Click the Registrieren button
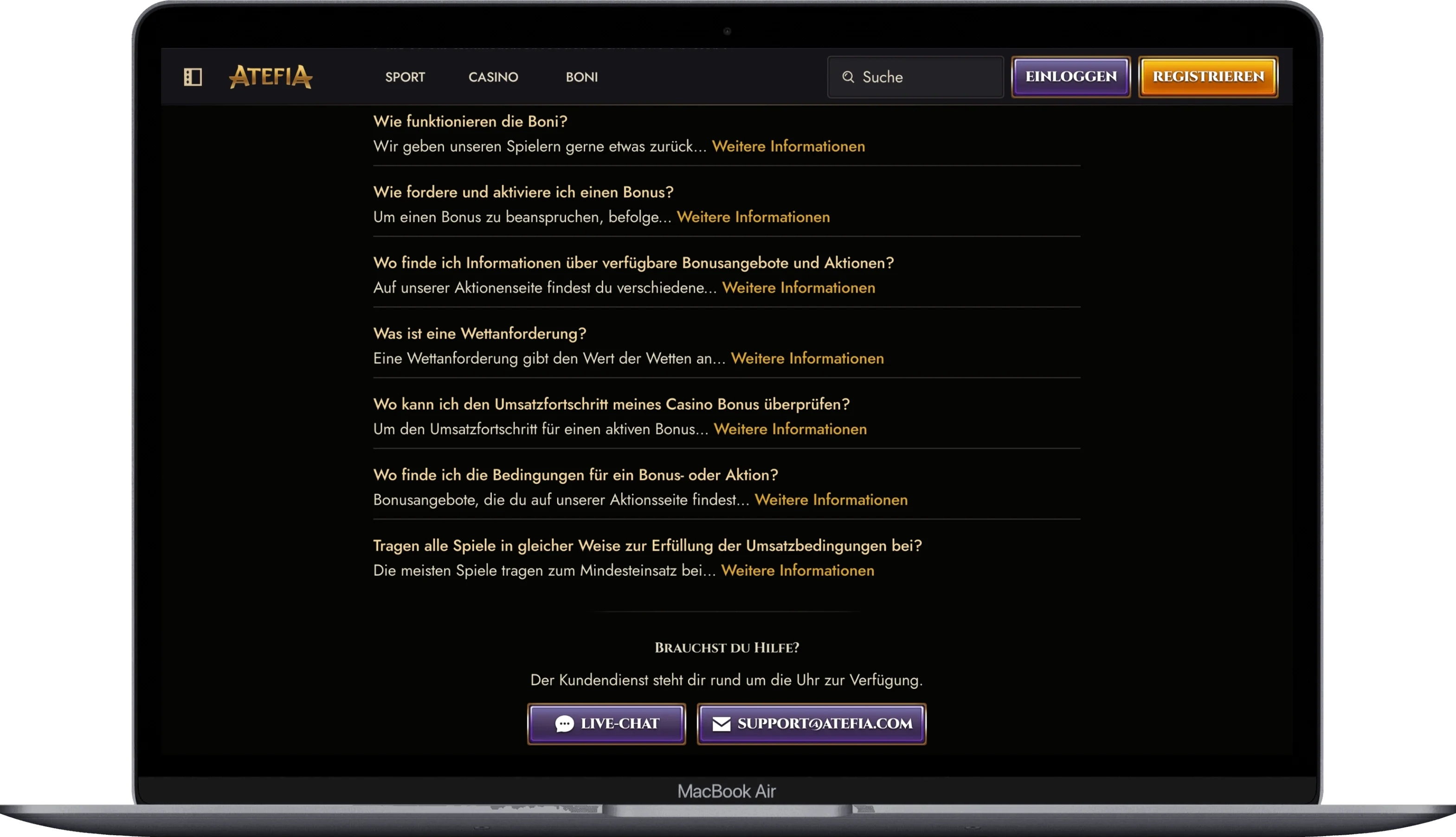The height and width of the screenshot is (837, 1456). click(x=1208, y=77)
